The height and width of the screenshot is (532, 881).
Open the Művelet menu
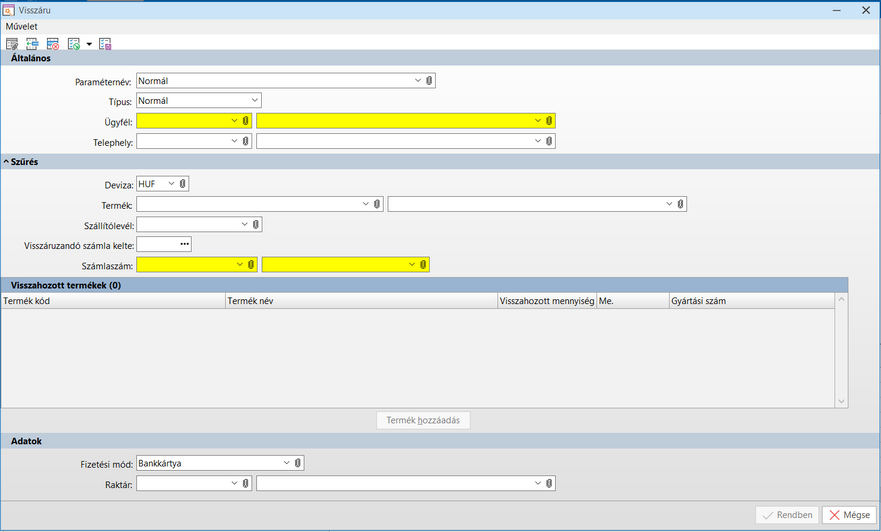pos(22,26)
